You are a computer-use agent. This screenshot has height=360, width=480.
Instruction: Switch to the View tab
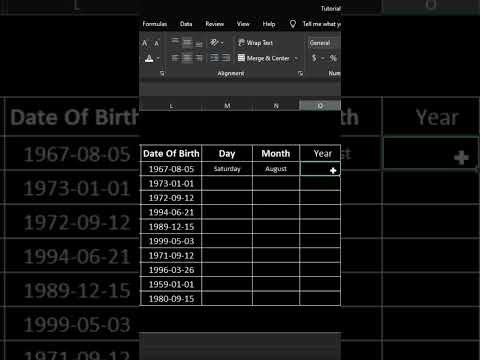click(243, 24)
